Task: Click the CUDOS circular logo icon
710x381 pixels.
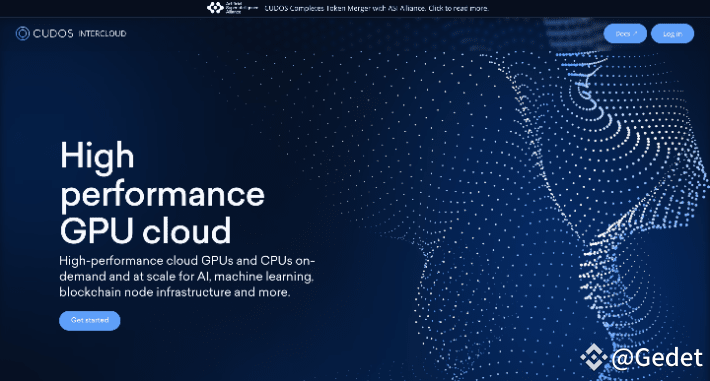Action: click(x=23, y=34)
